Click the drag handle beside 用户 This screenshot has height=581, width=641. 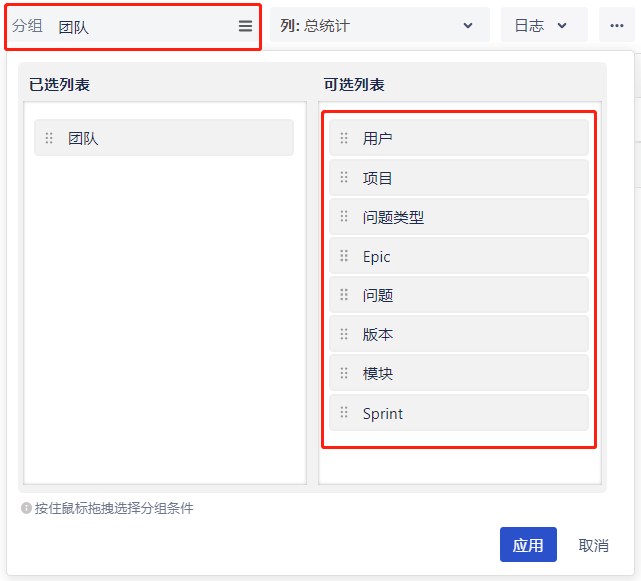tap(345, 139)
